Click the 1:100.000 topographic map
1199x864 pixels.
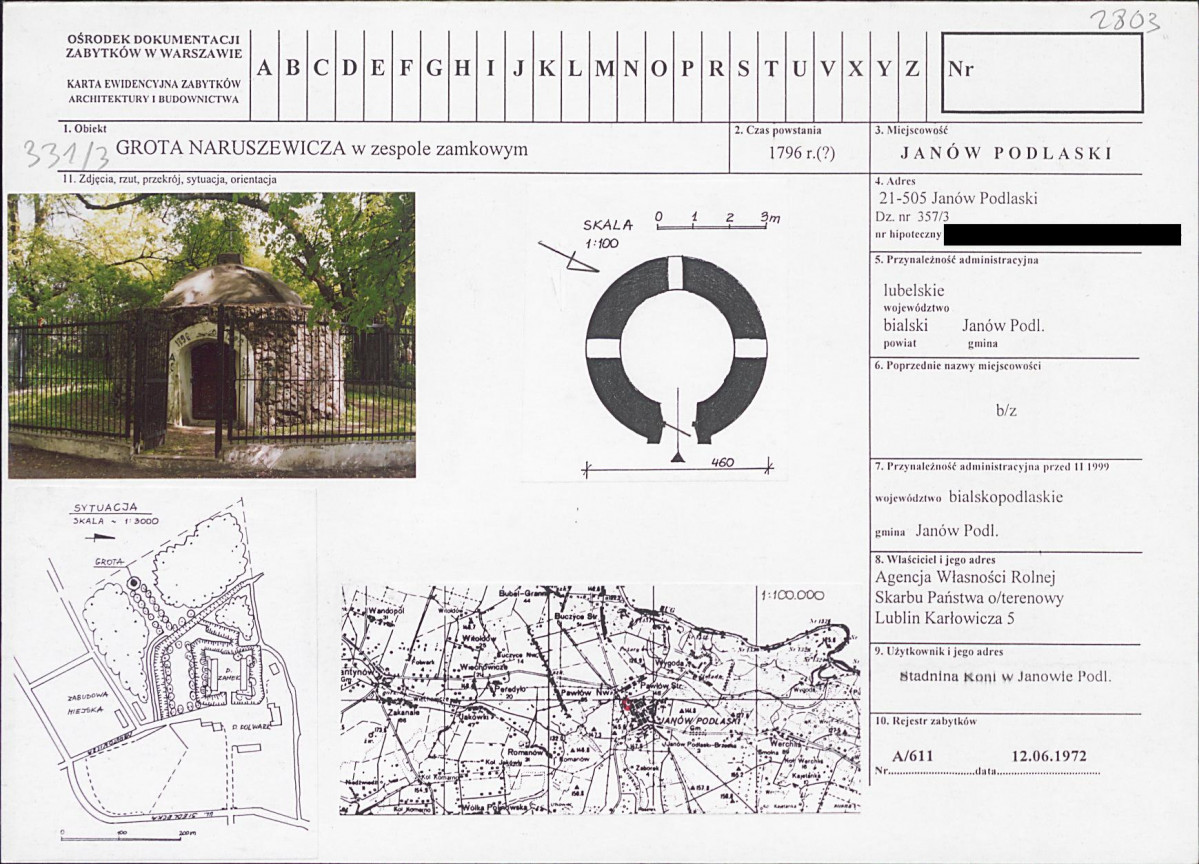coord(600,700)
